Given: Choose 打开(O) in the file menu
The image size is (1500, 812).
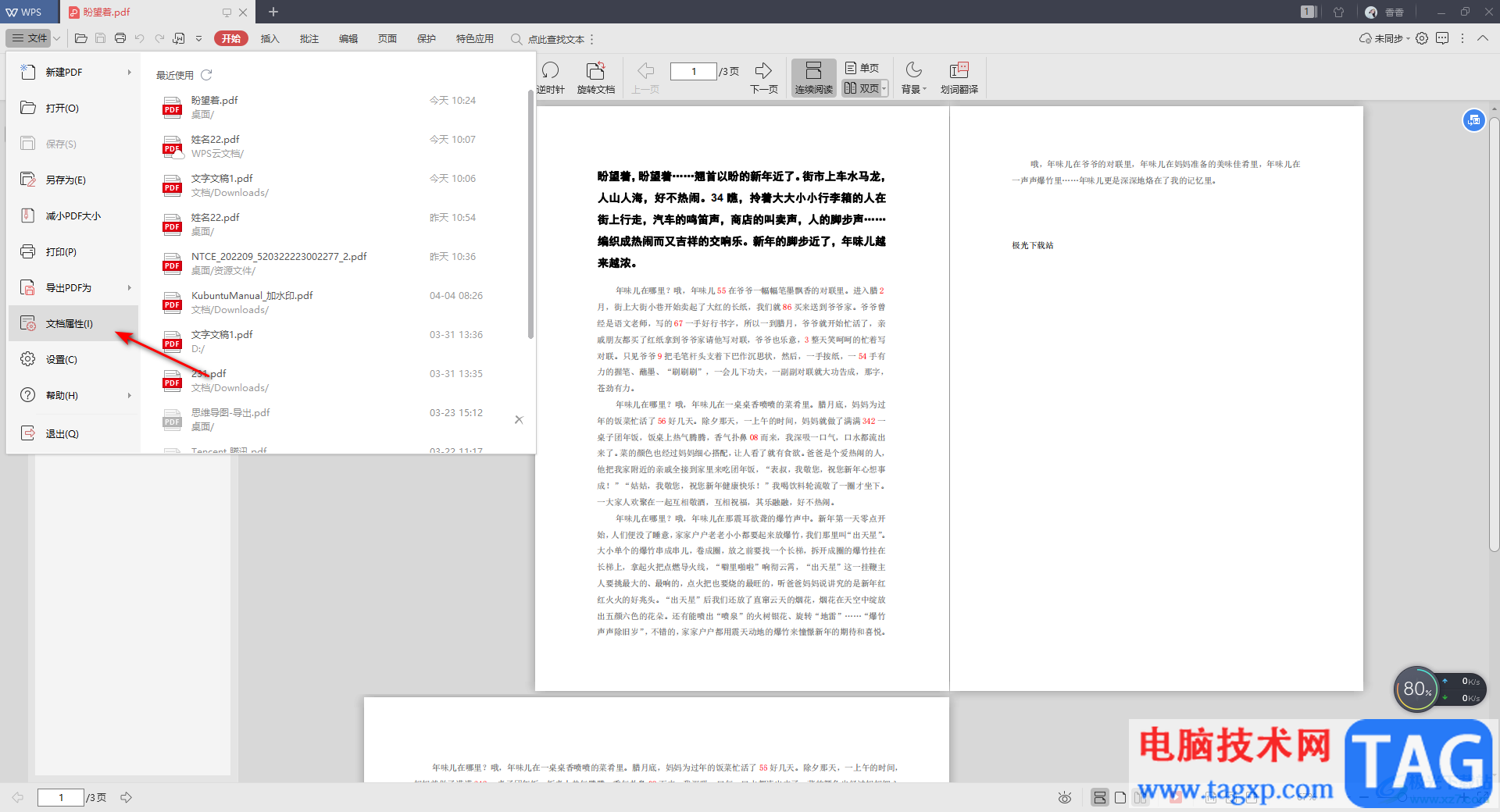Looking at the screenshot, I should [x=74, y=108].
